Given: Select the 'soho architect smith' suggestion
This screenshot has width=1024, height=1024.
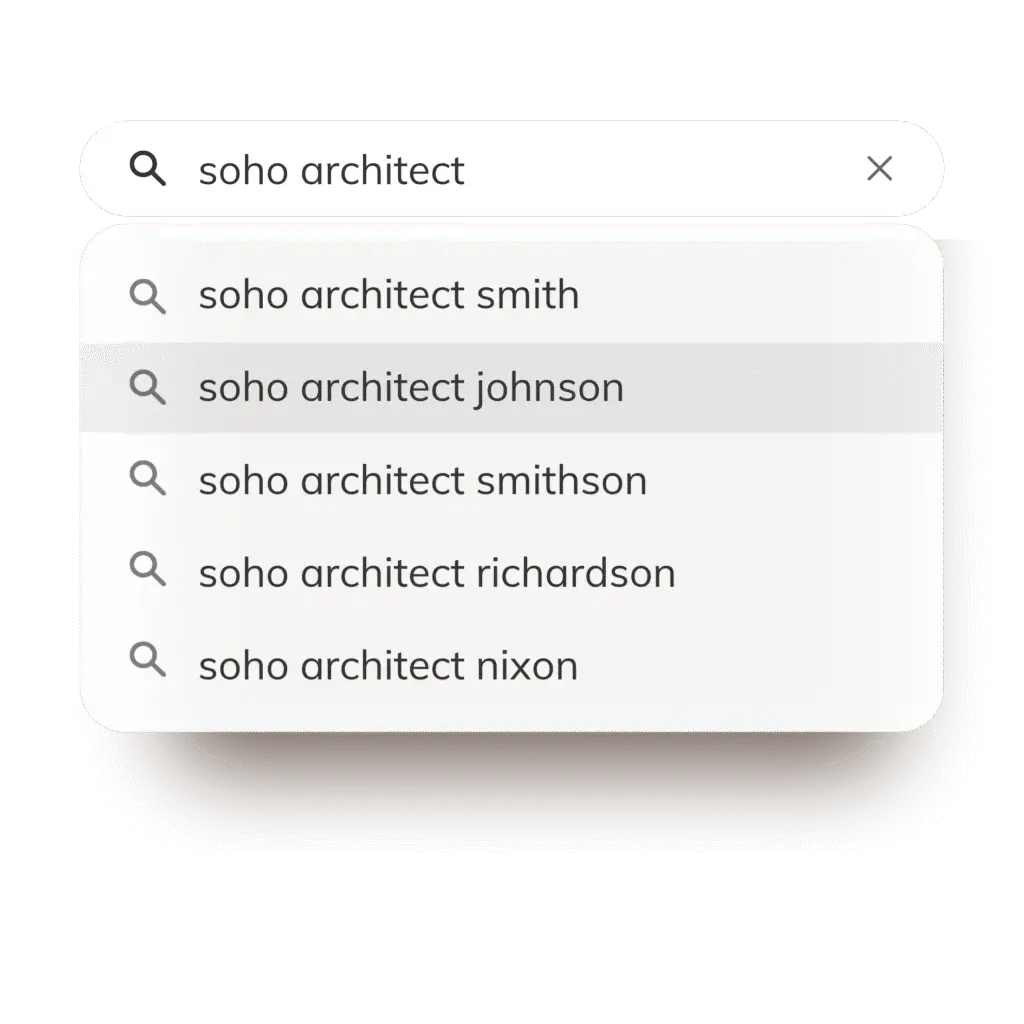Looking at the screenshot, I should click(x=511, y=295).
